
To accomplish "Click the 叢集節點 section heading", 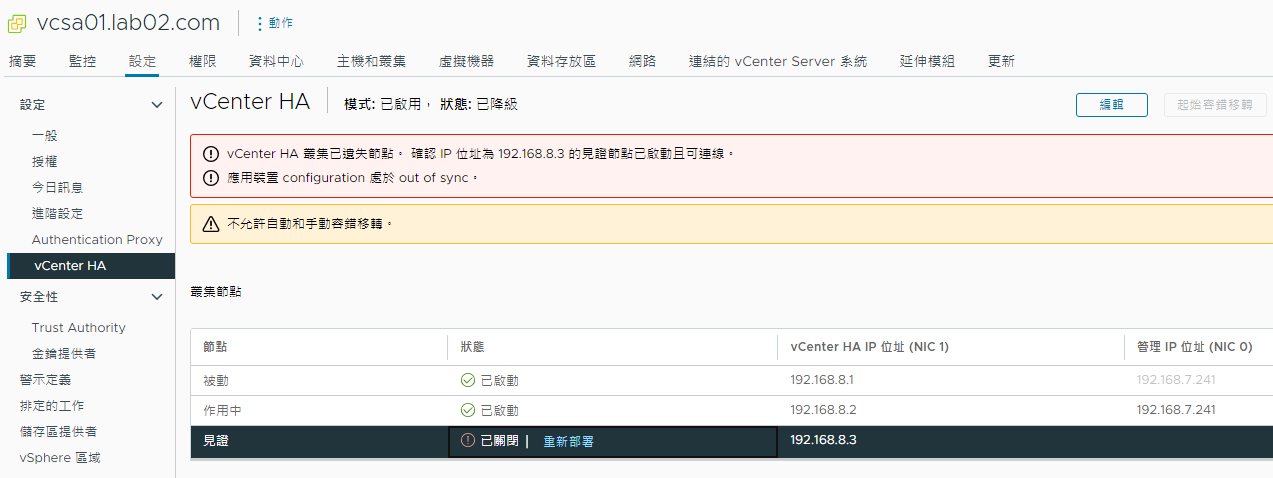I will coord(216,292).
